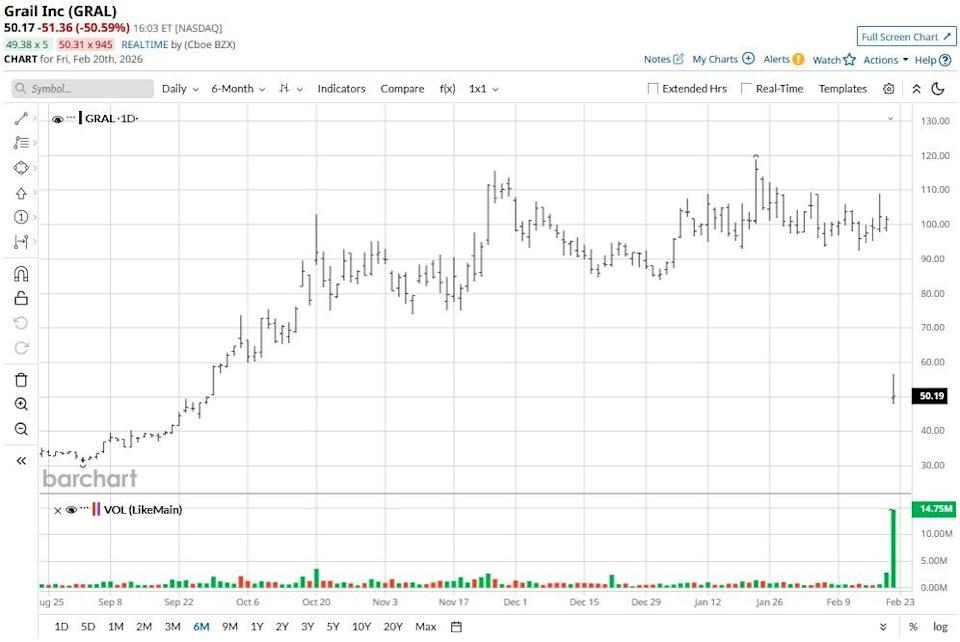Viewport: 960px width, 642px height.
Task: Open the chart settings gear icon
Action: (x=888, y=89)
